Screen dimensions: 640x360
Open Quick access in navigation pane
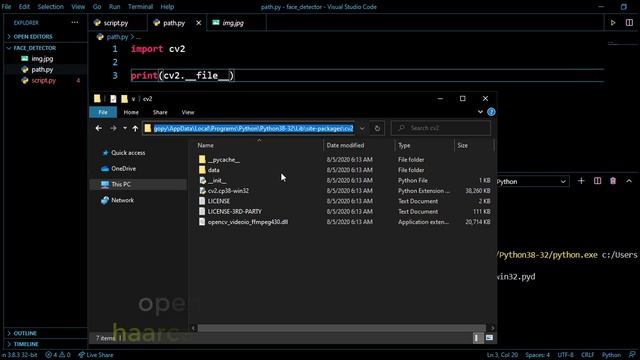128,153
